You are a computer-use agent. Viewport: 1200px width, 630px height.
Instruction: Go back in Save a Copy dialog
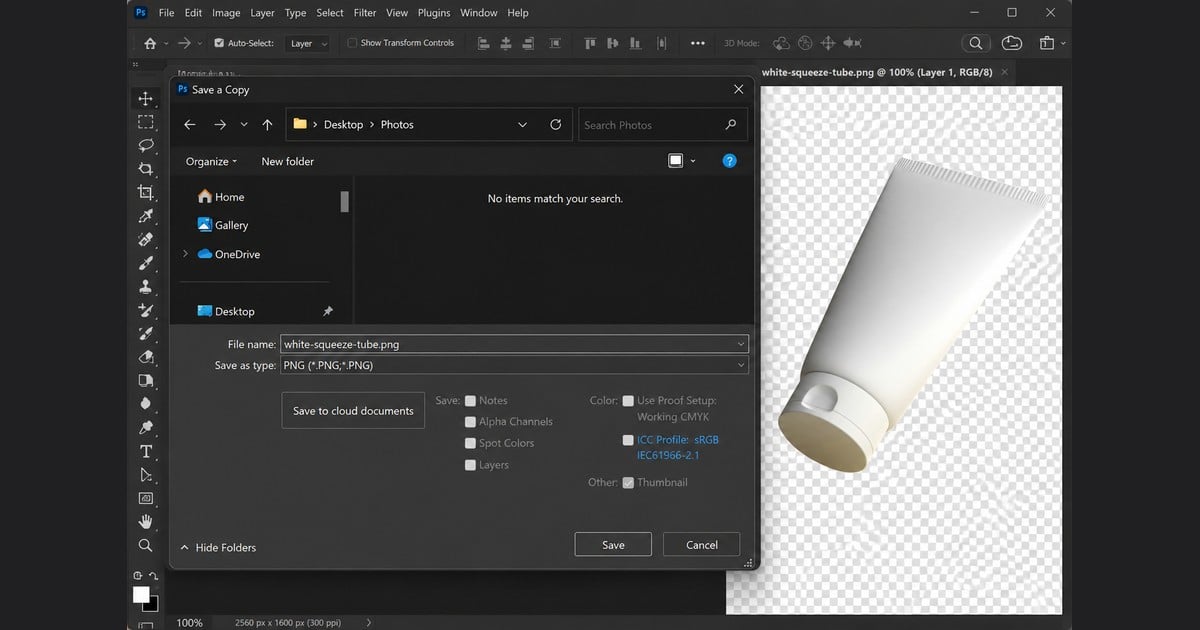tap(190, 125)
